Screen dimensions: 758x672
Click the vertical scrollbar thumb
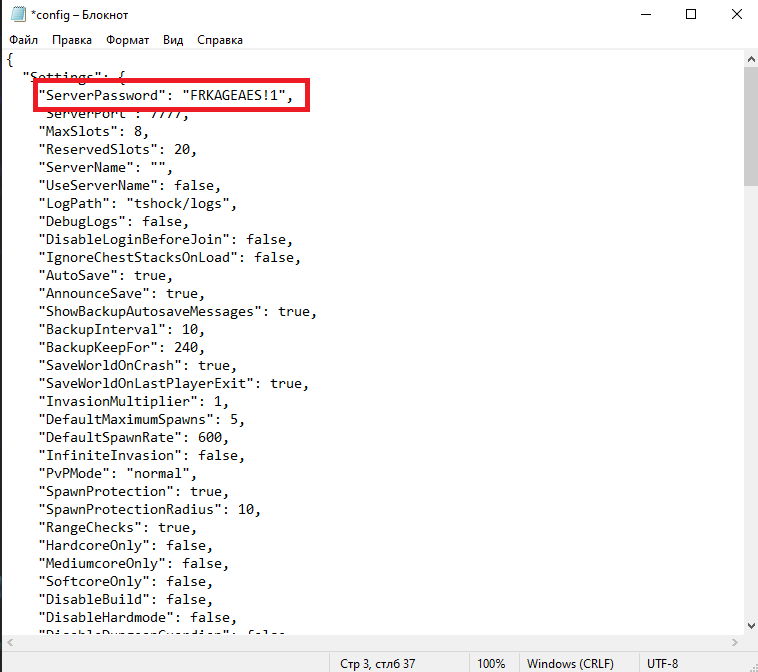(x=751, y=127)
